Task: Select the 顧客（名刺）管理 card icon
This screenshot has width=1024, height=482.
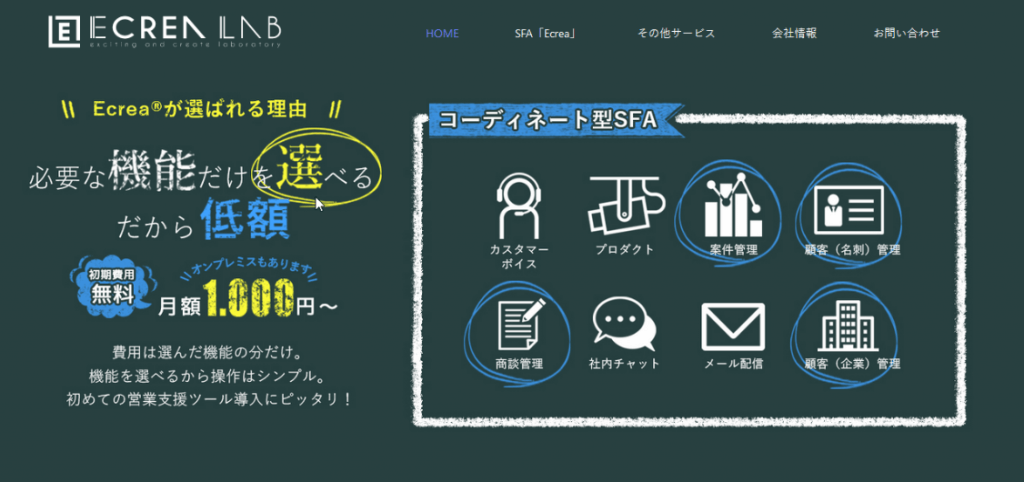Action: click(849, 208)
